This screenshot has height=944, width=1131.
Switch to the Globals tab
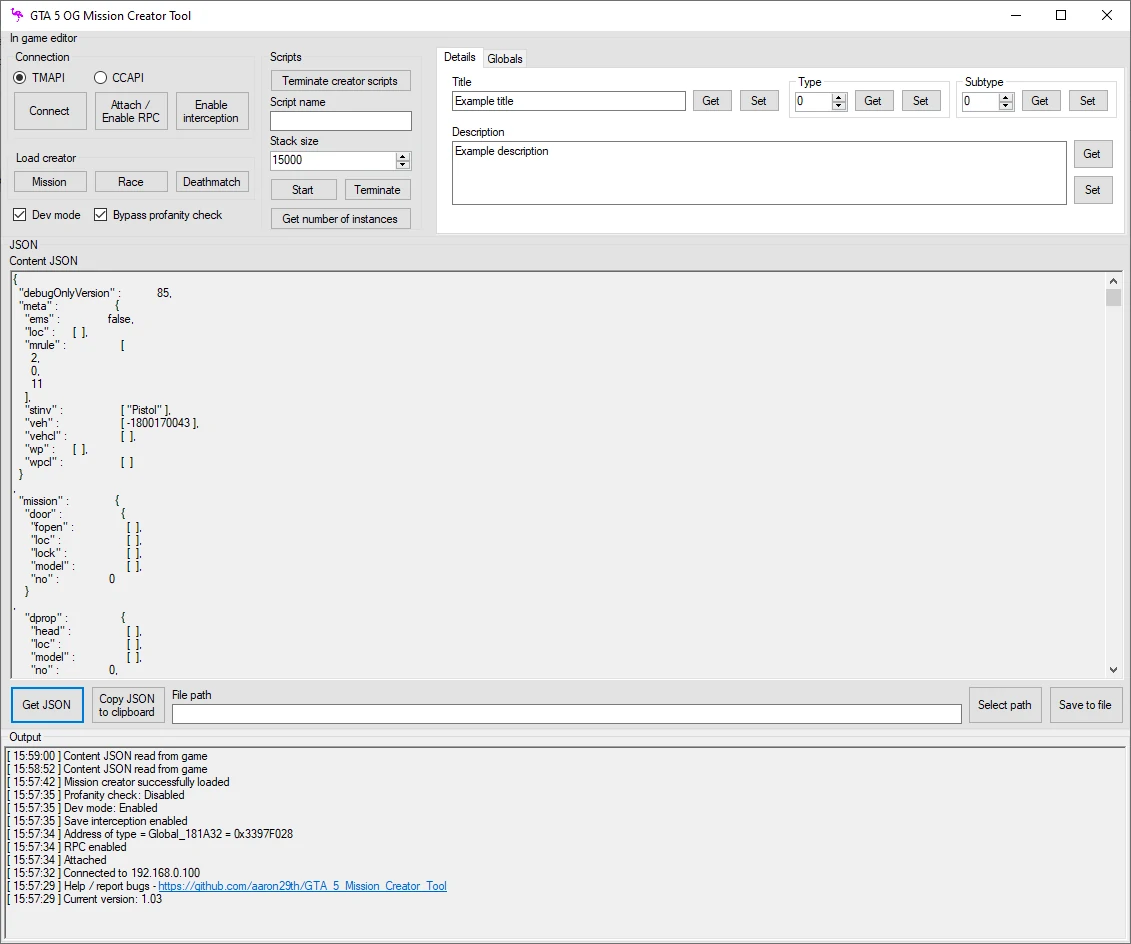(504, 58)
